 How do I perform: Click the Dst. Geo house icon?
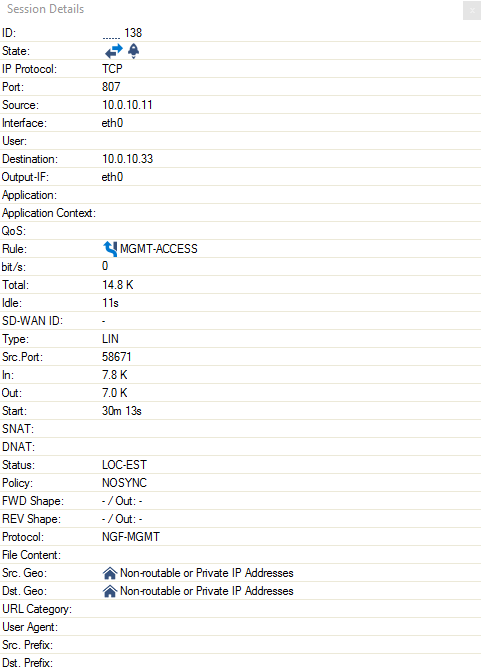pos(110,591)
